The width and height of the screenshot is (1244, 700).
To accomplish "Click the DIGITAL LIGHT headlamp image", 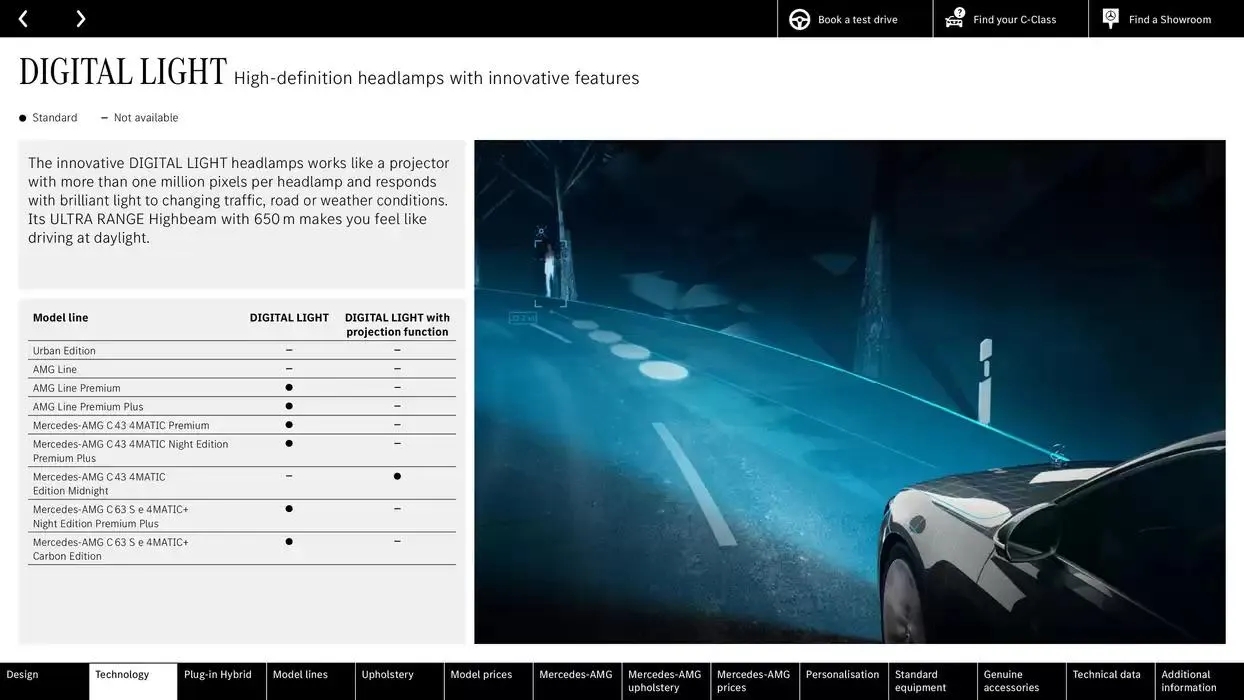I will click(850, 390).
